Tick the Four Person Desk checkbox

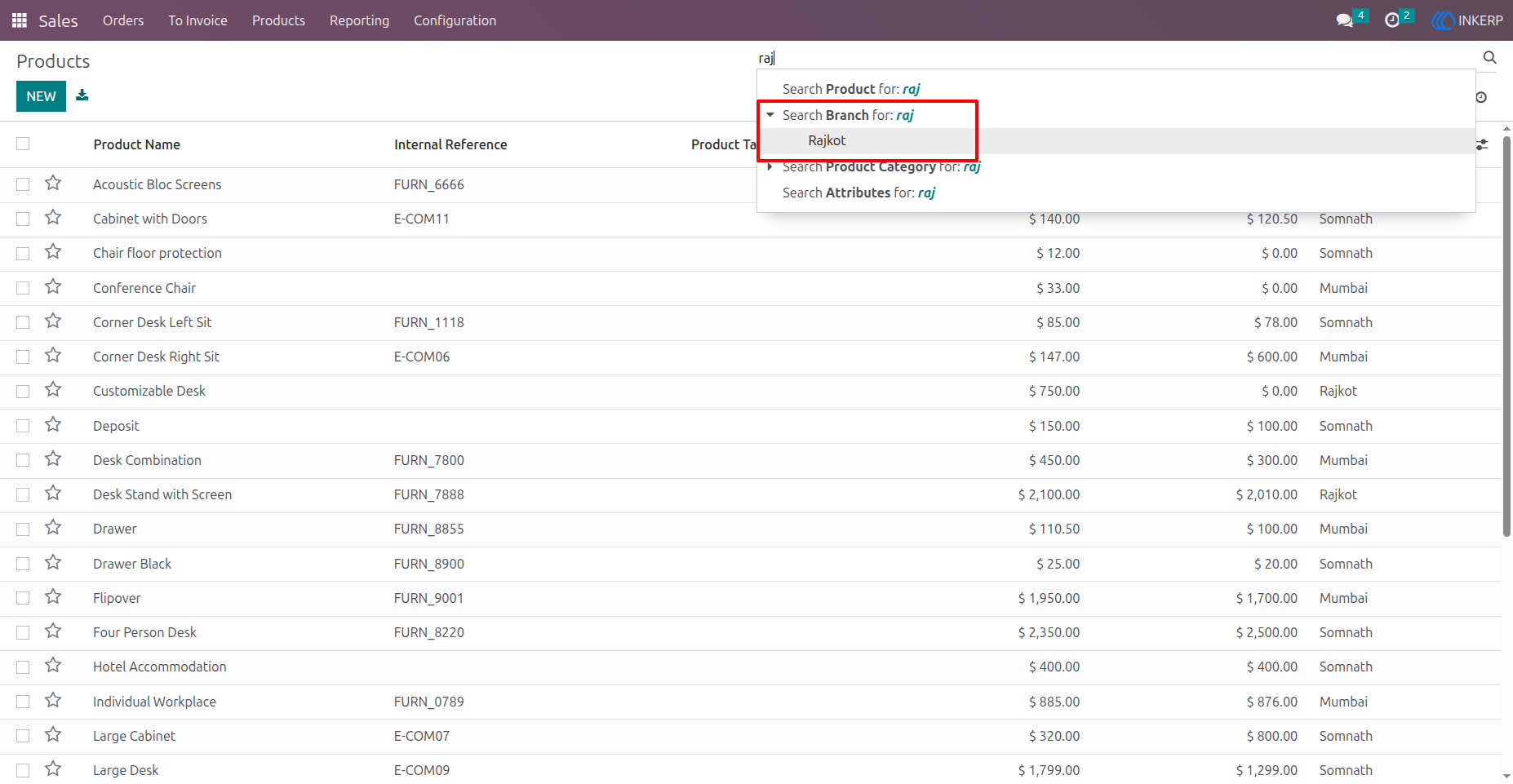click(x=23, y=632)
